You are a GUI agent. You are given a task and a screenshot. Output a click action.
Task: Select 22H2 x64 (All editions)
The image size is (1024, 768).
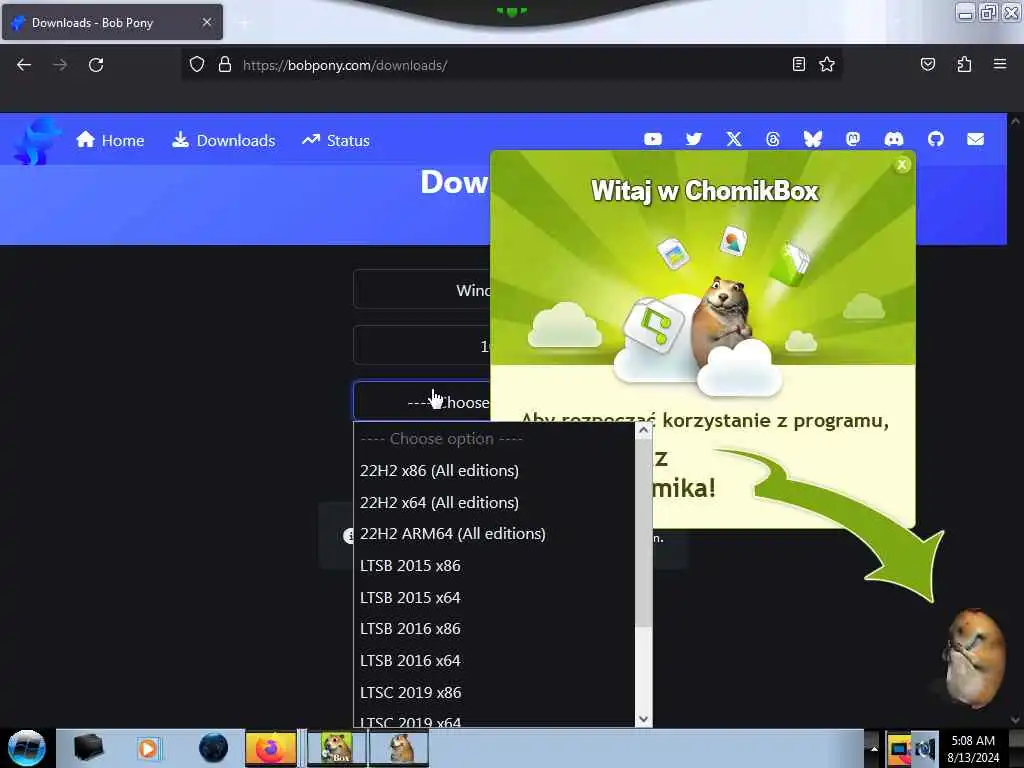tap(494, 502)
